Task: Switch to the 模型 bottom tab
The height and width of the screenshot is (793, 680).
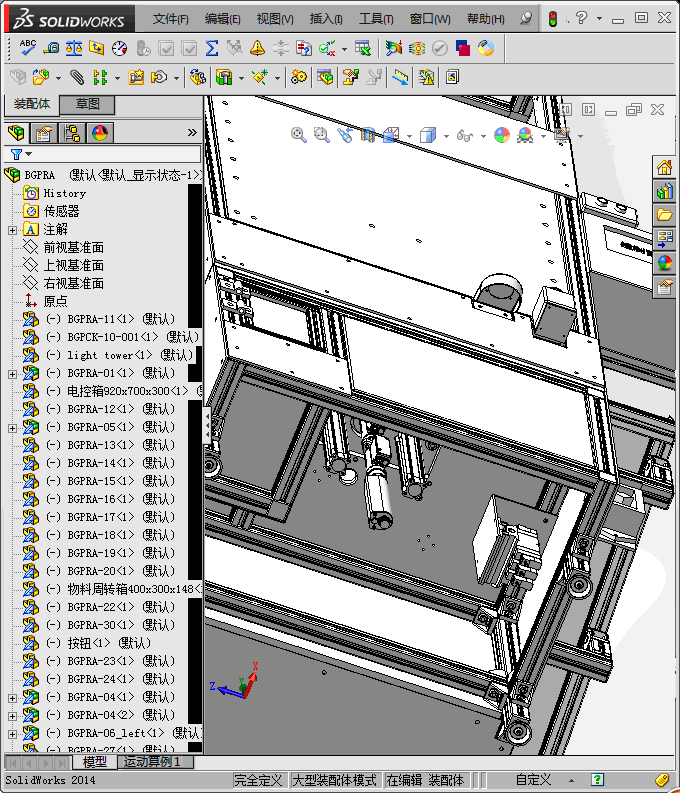Action: tap(95, 762)
